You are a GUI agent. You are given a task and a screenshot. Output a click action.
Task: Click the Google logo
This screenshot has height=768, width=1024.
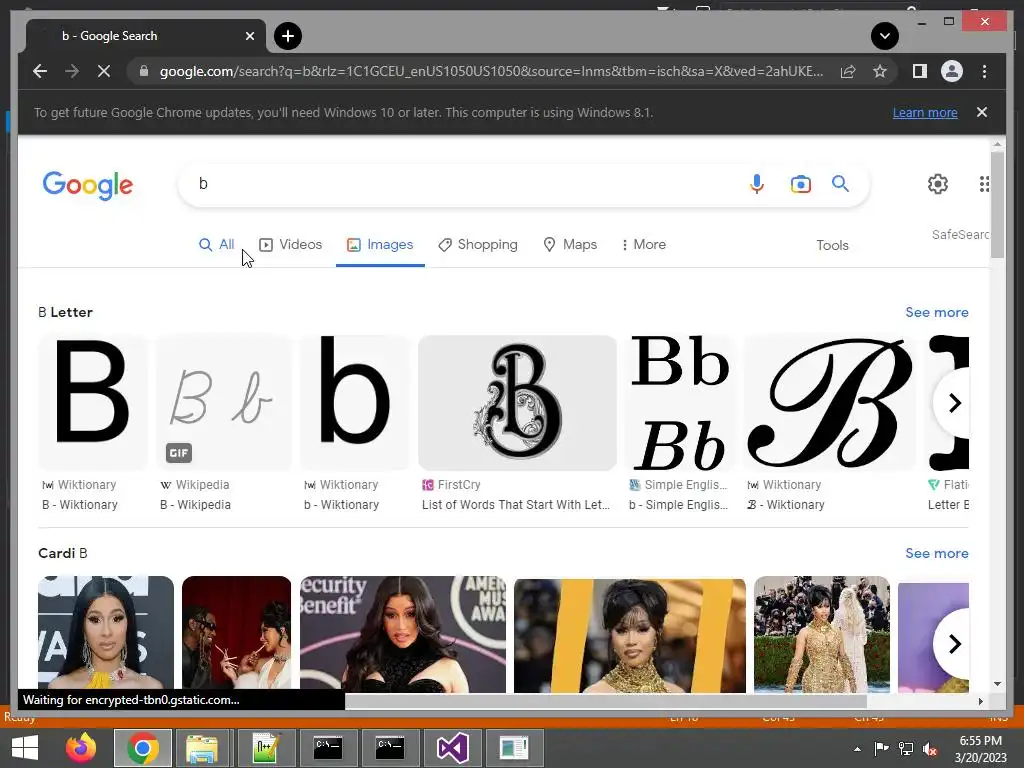click(88, 185)
